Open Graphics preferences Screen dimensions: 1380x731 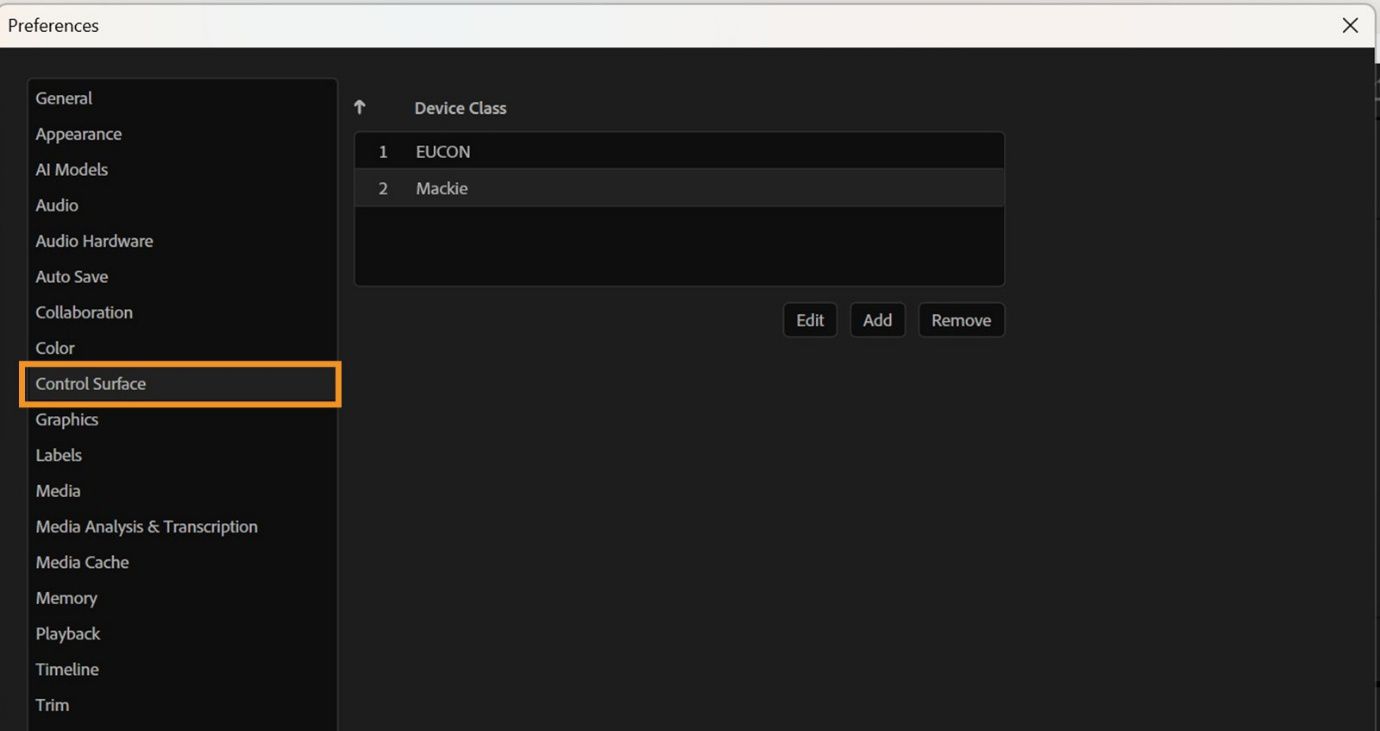click(x=66, y=419)
